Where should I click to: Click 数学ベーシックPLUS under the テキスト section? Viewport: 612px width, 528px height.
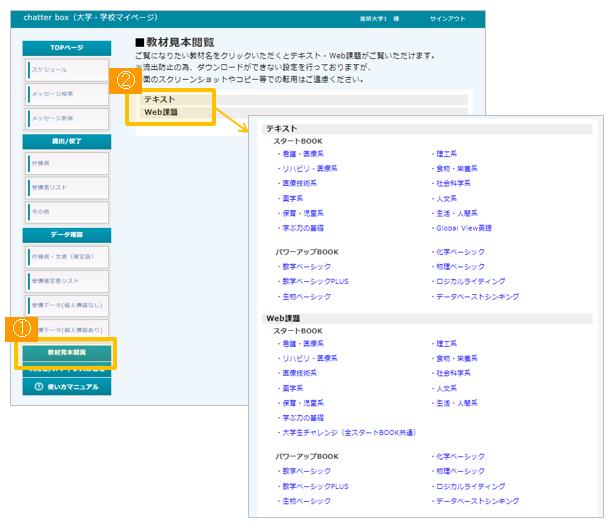click(315, 282)
